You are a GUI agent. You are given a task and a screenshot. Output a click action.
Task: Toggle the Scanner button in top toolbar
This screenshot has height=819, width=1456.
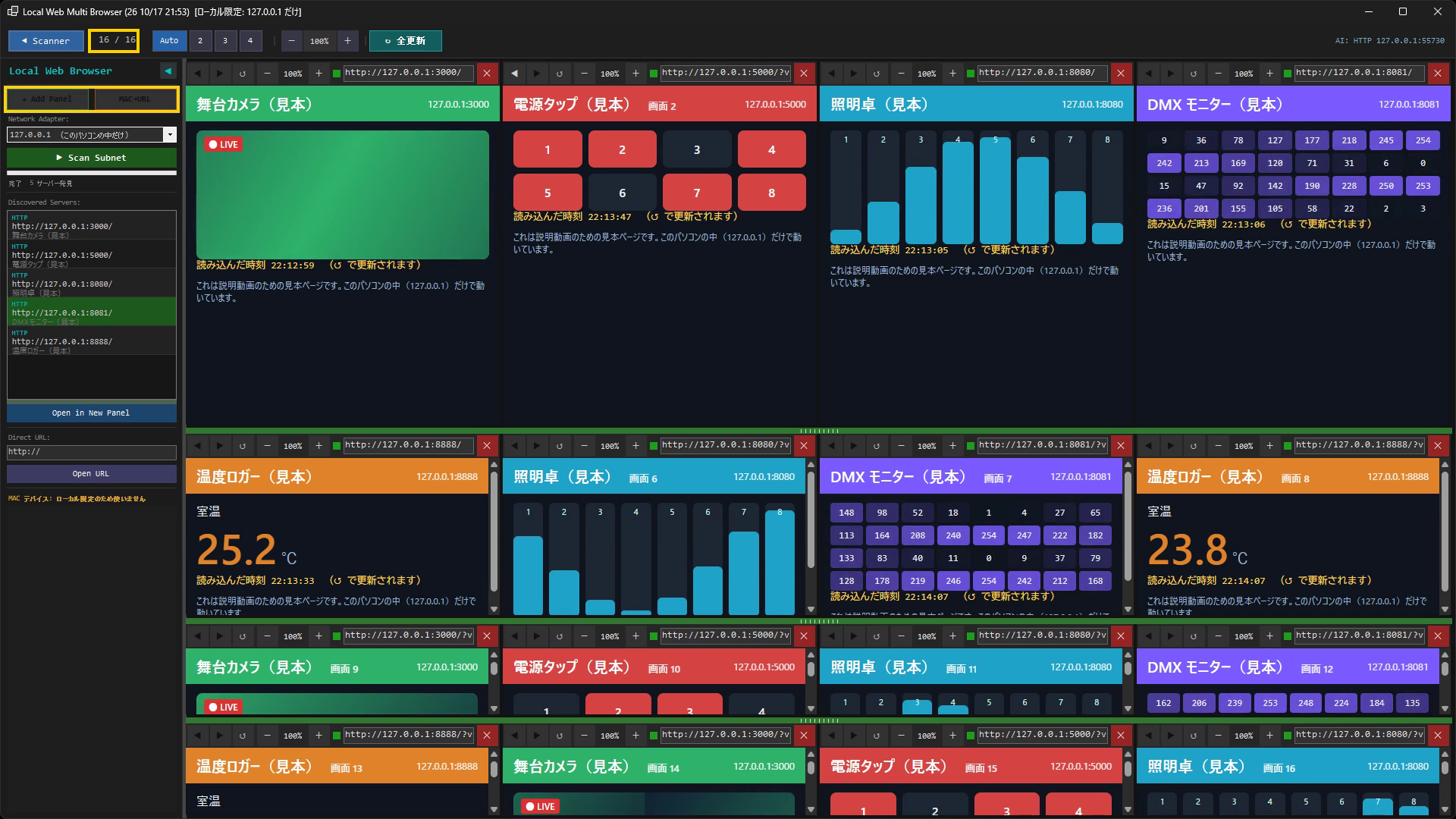coord(46,41)
